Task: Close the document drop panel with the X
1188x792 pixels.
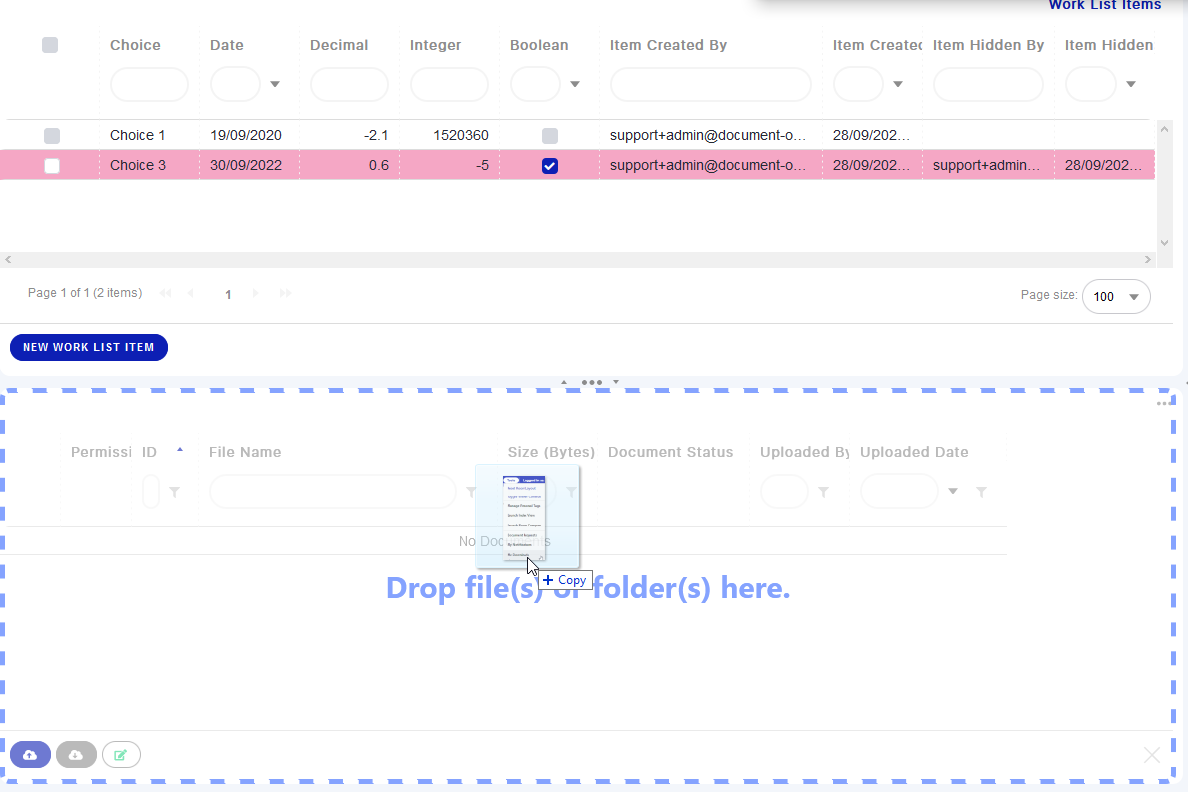Action: pos(1151,755)
